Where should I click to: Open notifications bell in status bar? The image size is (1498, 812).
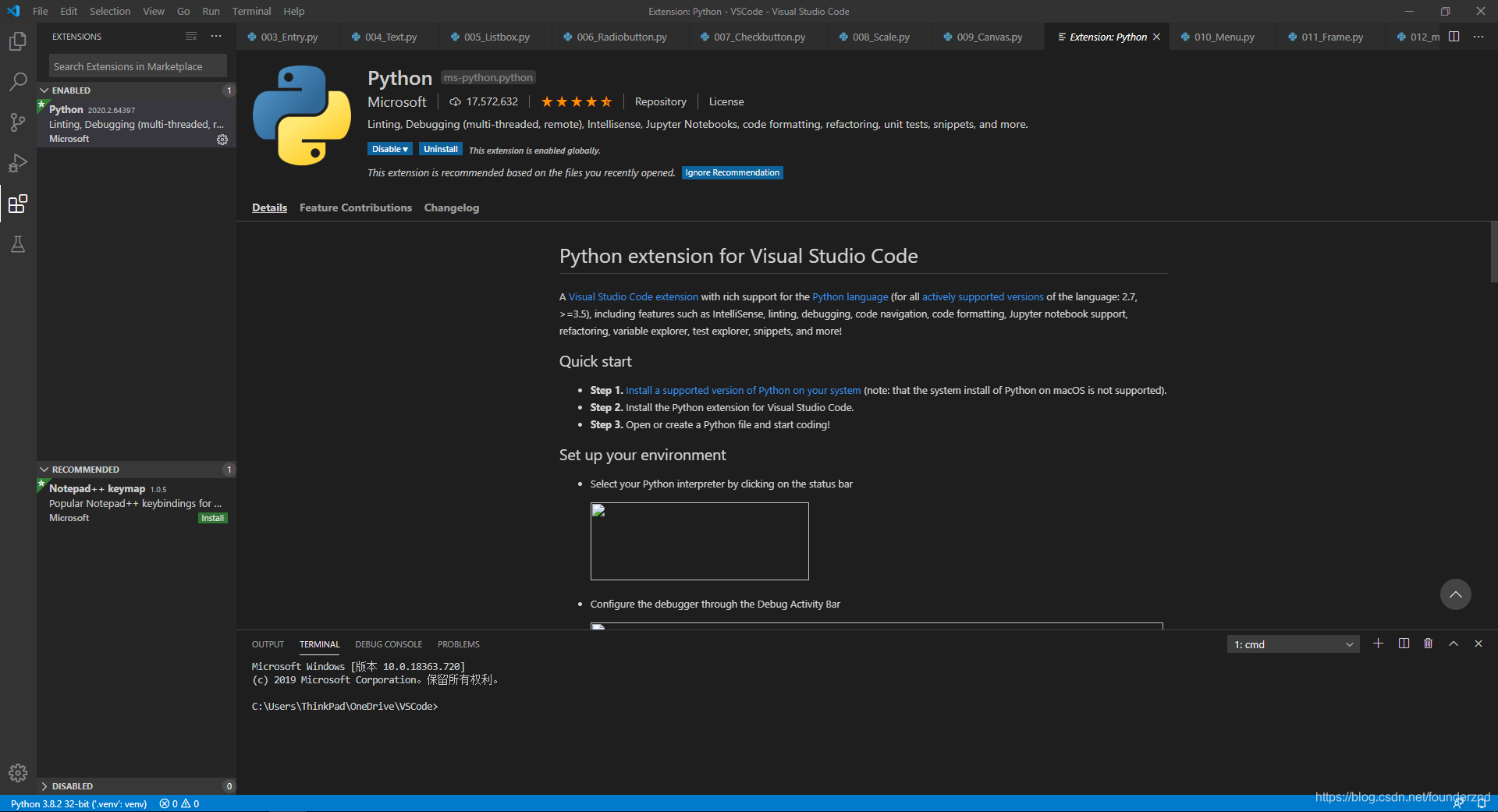(1482, 804)
